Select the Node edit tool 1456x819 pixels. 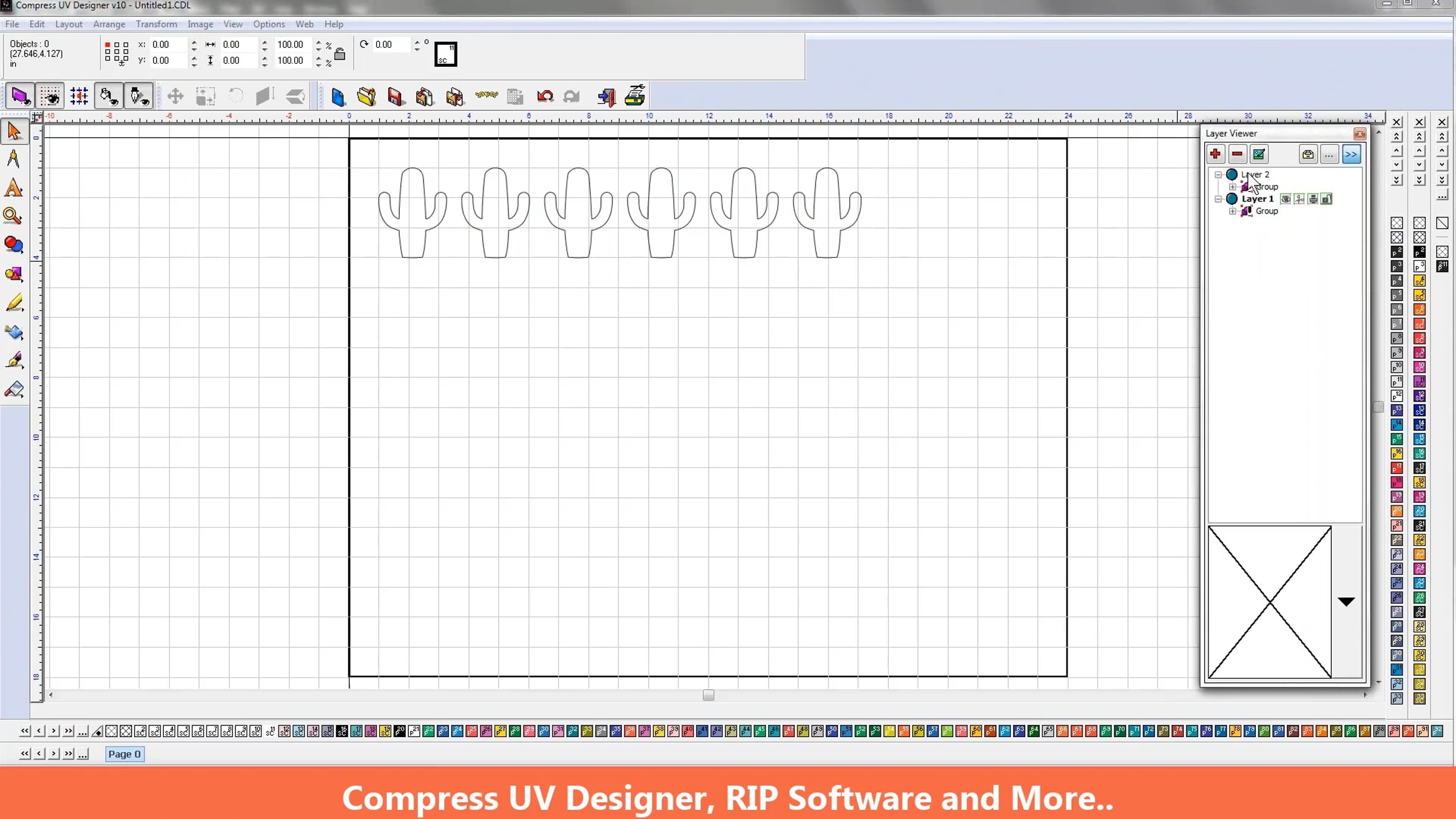[x=13, y=160]
